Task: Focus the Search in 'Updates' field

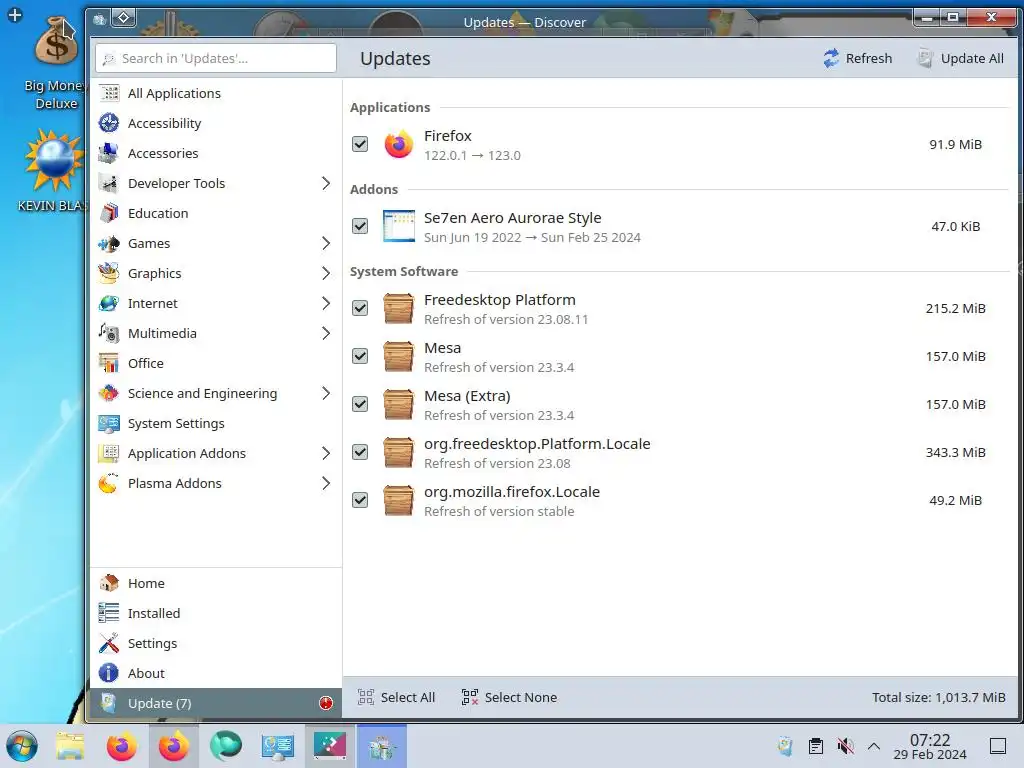Action: (216, 58)
